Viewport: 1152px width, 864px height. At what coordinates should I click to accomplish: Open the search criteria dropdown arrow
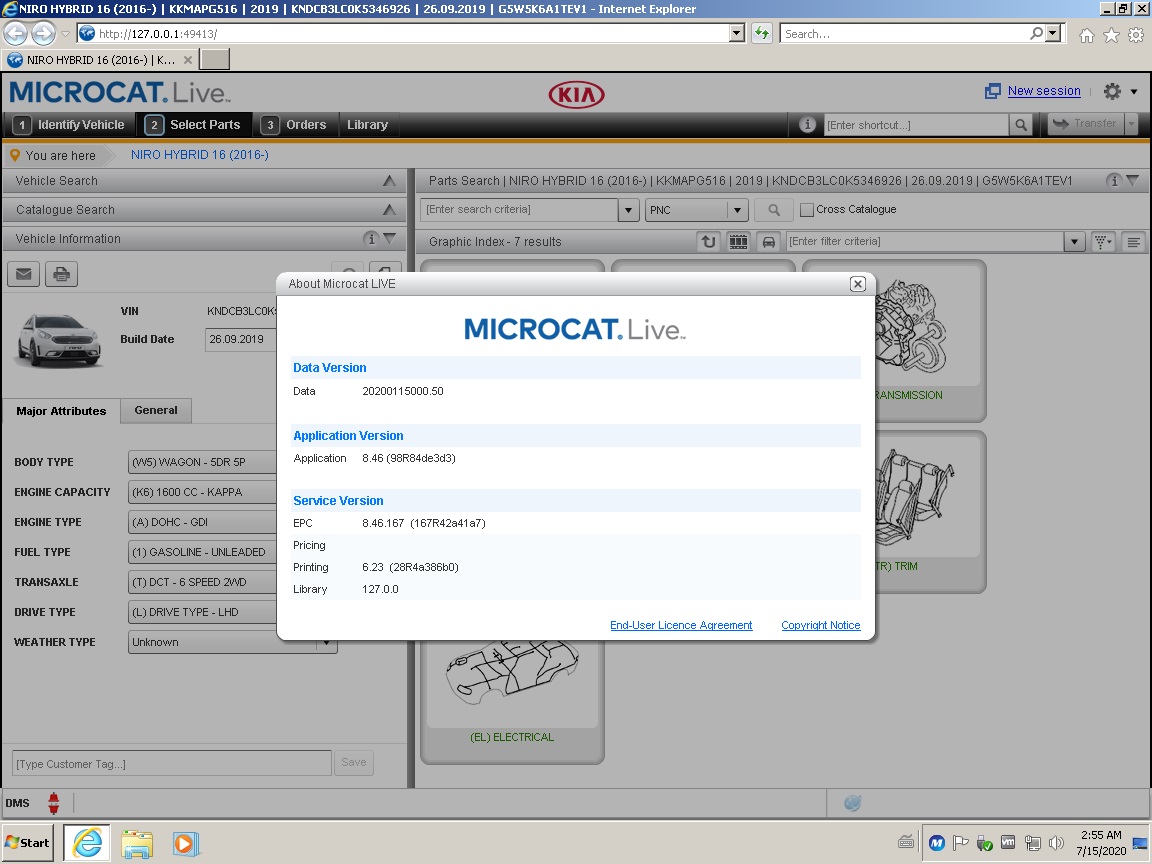628,210
